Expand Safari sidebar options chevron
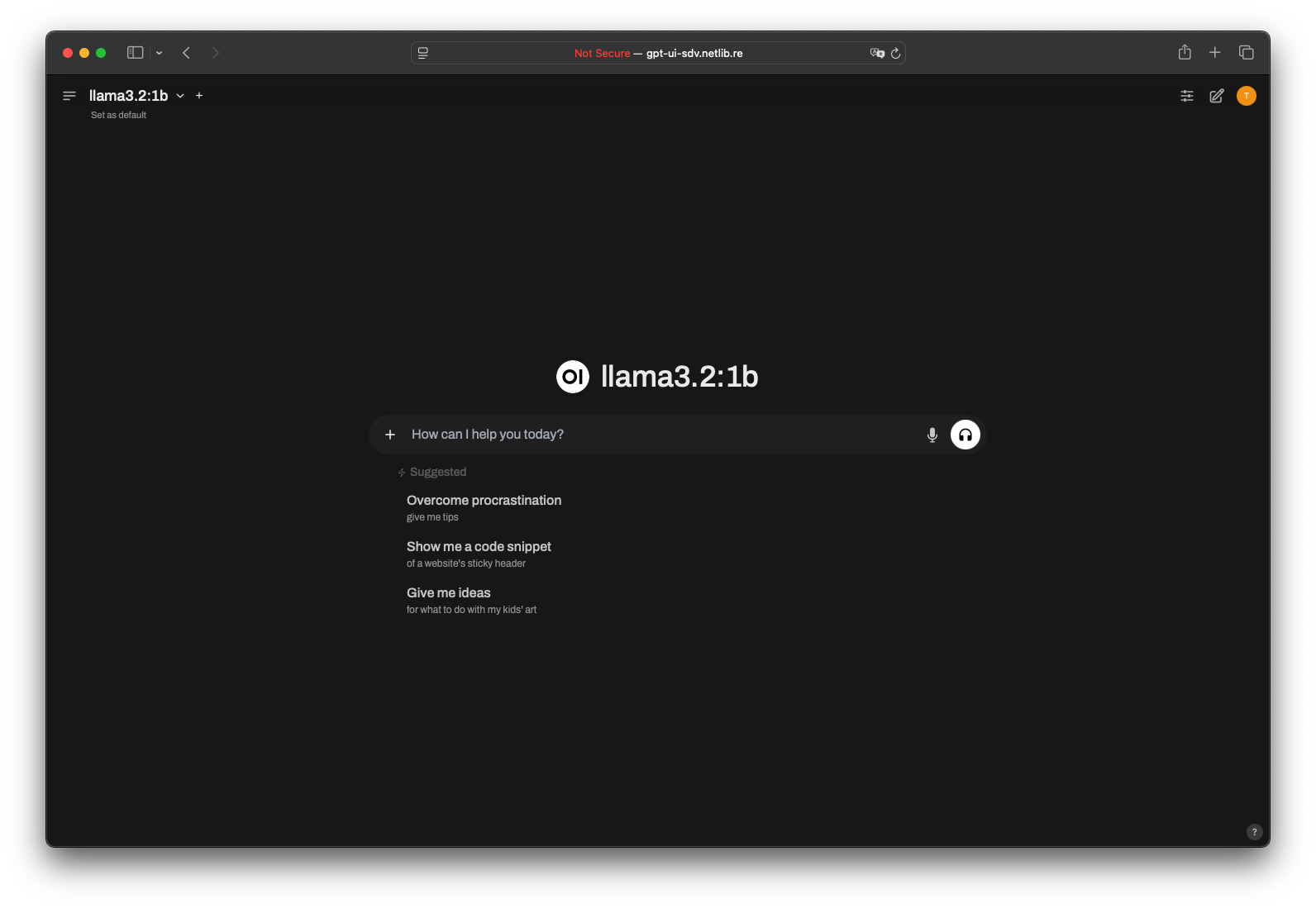The height and width of the screenshot is (908, 1316). [x=159, y=53]
